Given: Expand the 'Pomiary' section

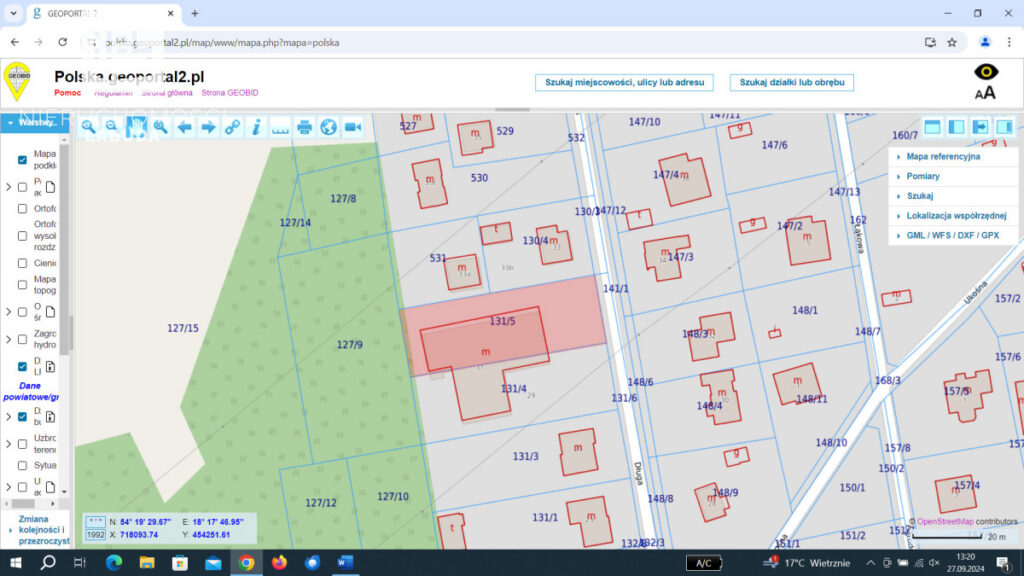Looking at the screenshot, I should pyautogui.click(x=923, y=176).
